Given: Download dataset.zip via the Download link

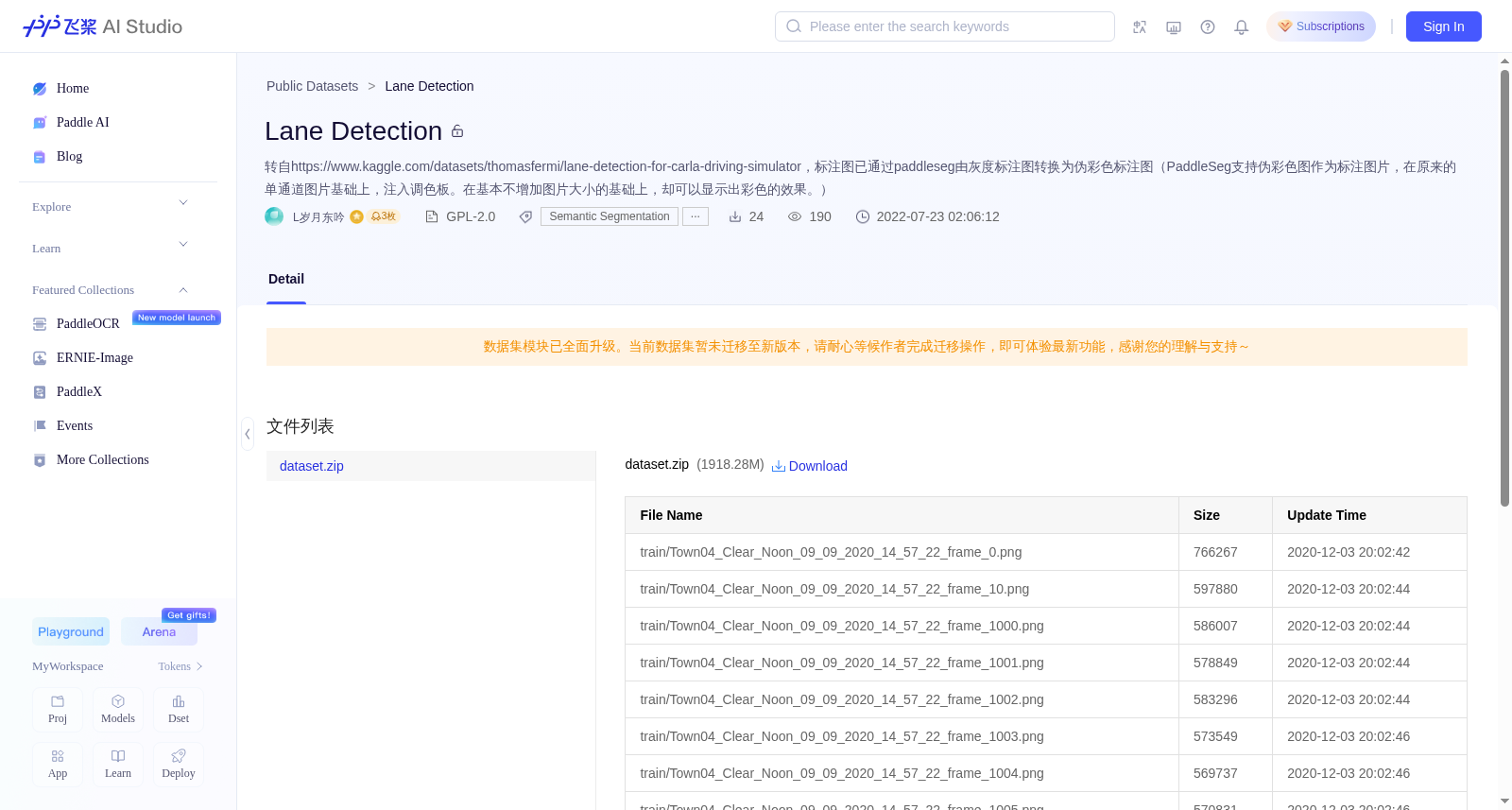Looking at the screenshot, I should (x=810, y=466).
